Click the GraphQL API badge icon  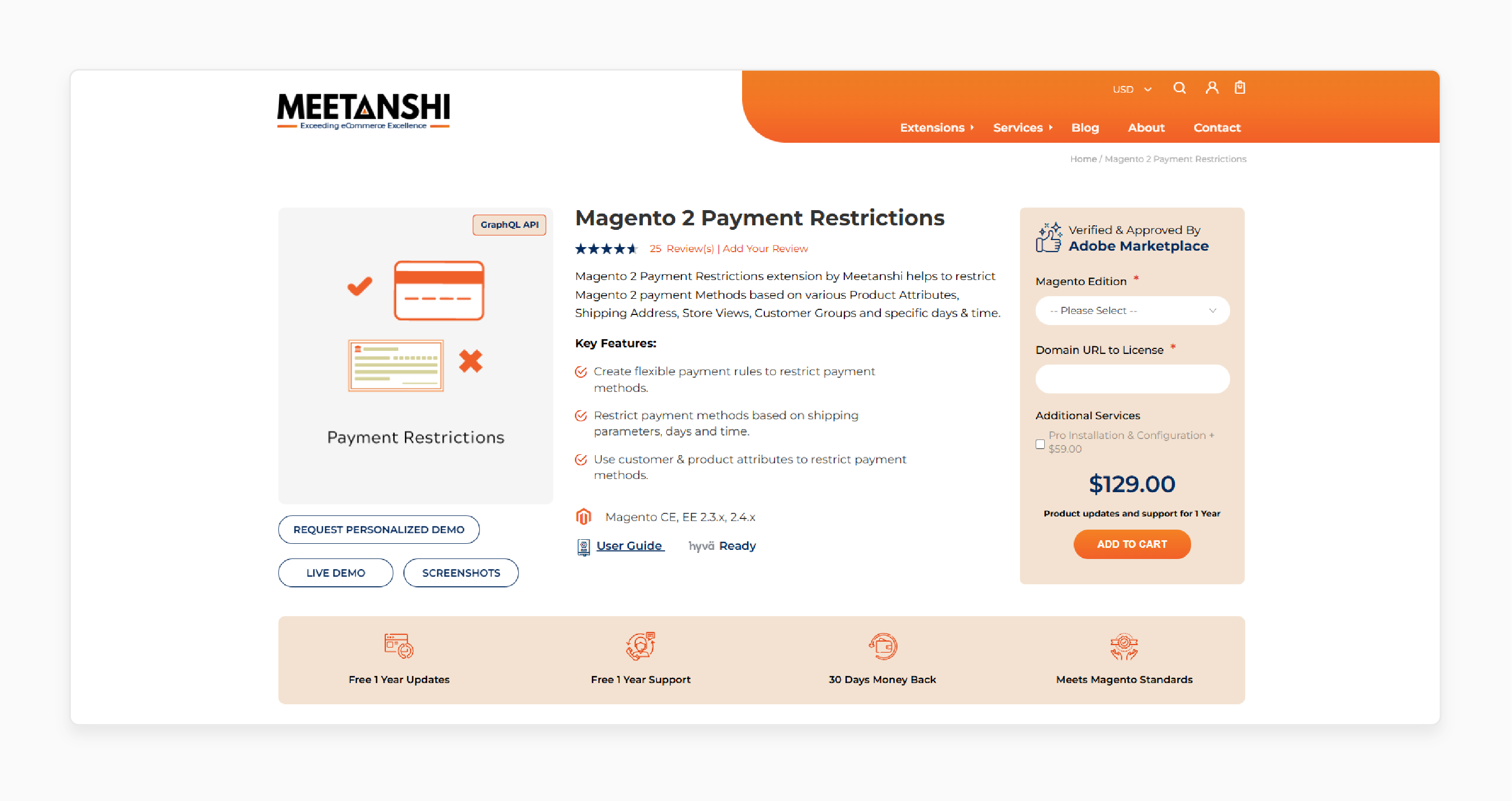[509, 225]
